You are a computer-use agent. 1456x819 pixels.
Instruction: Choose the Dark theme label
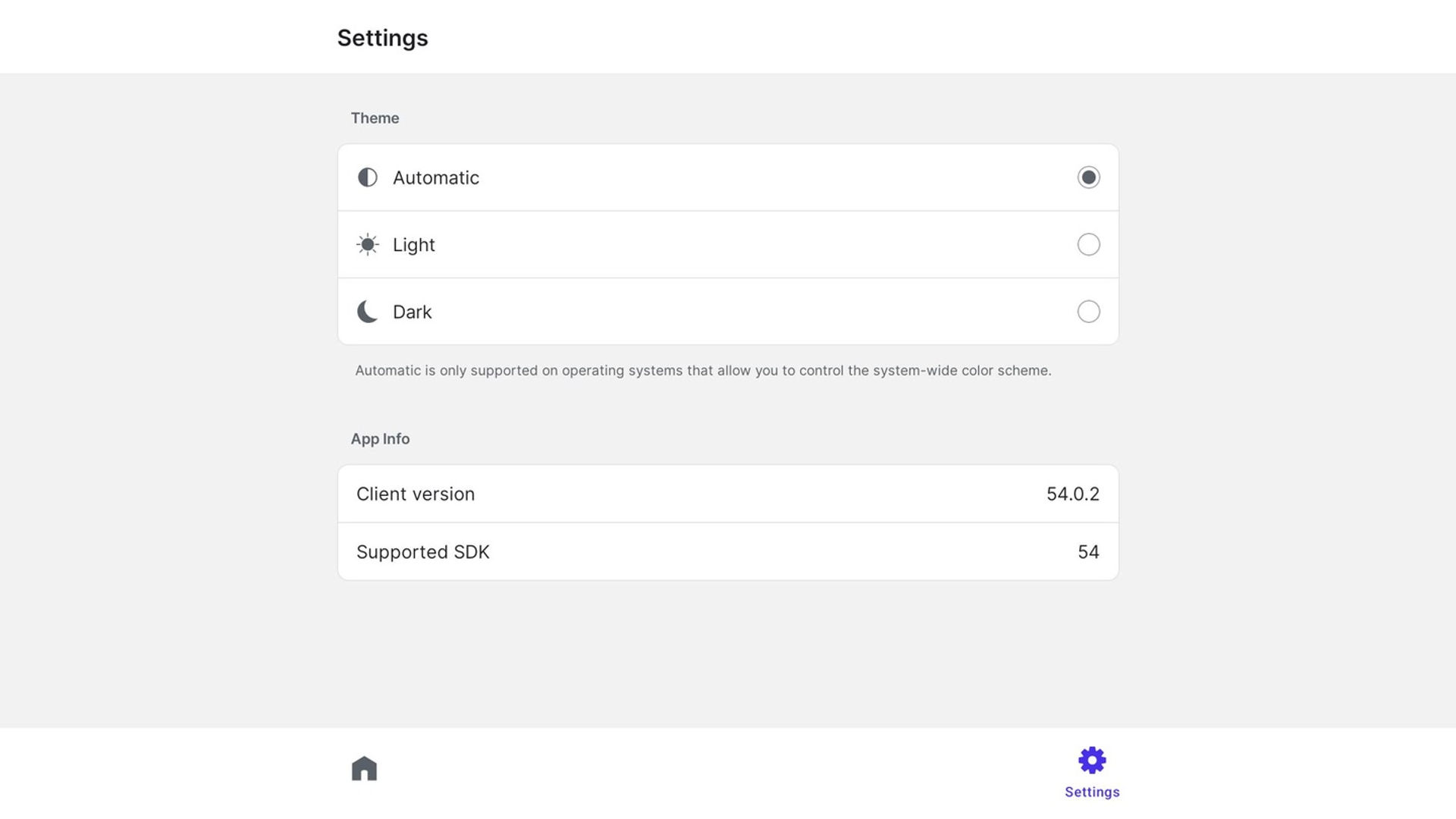coord(413,312)
